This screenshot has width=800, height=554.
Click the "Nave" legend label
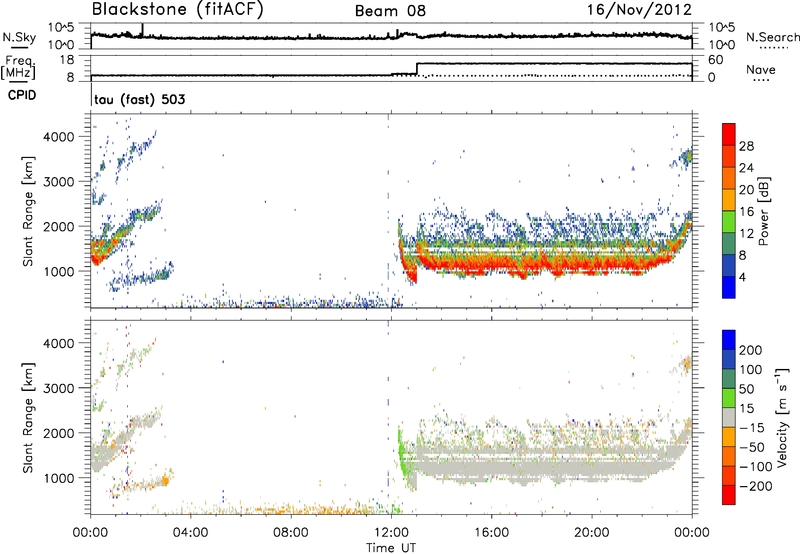click(x=761, y=69)
